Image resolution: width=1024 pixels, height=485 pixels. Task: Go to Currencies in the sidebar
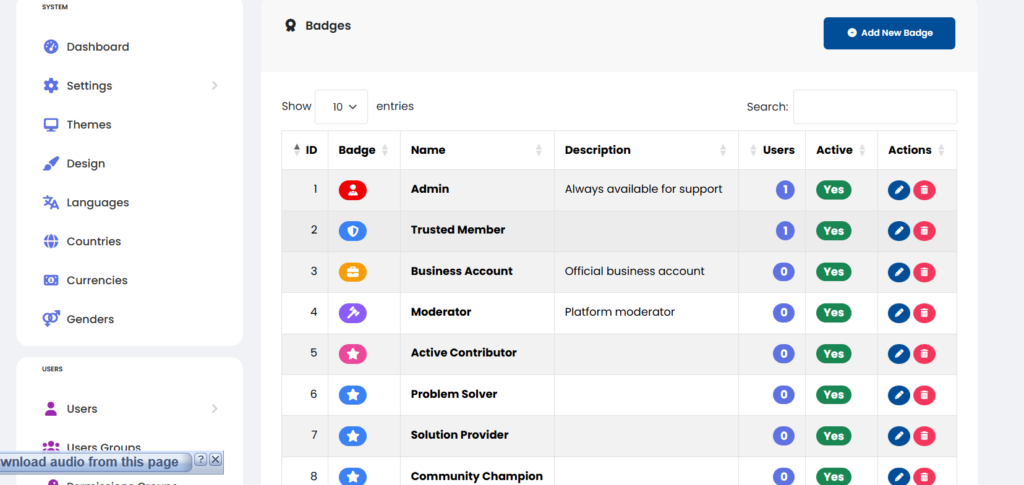(97, 281)
